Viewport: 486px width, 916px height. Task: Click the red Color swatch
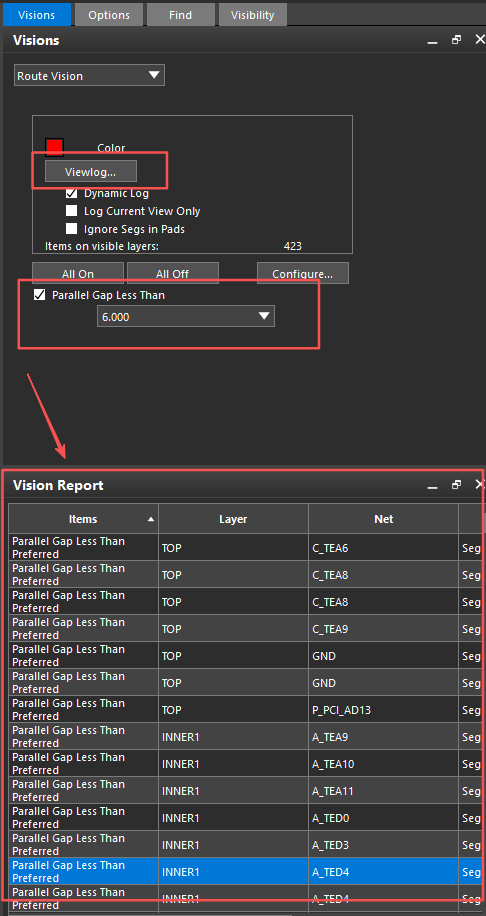(x=54, y=148)
